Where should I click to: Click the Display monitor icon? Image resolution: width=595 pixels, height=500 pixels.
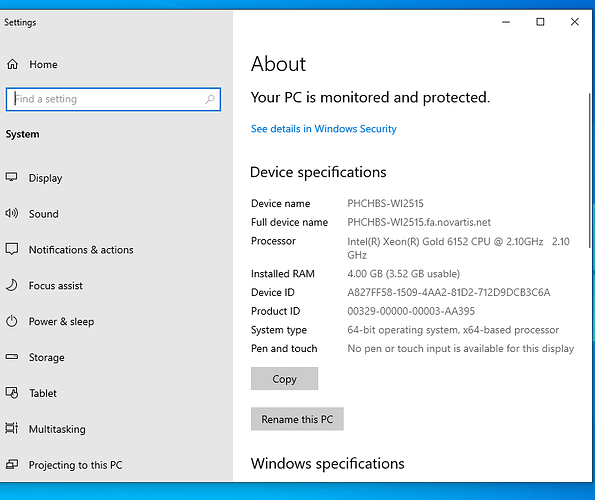[11, 177]
